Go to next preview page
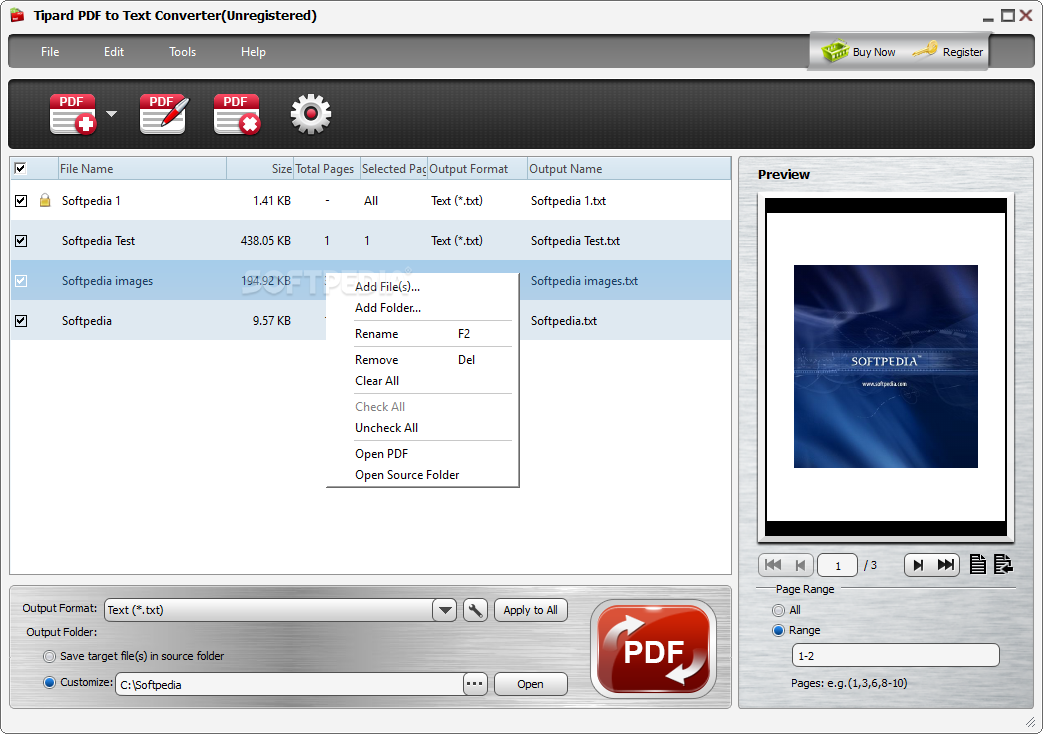This screenshot has height=734, width=1043. (x=918, y=565)
